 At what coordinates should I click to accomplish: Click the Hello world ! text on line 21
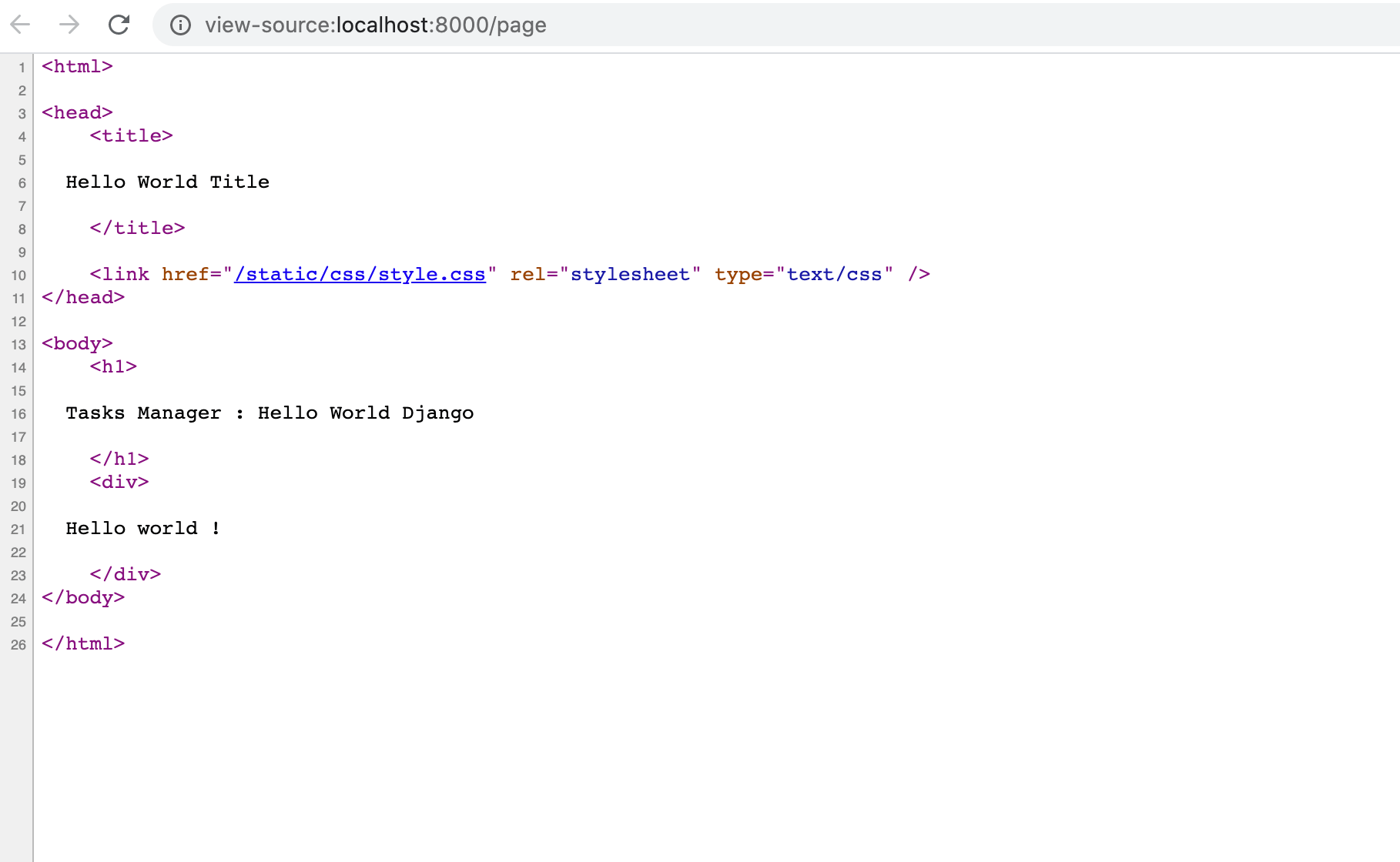click(142, 528)
